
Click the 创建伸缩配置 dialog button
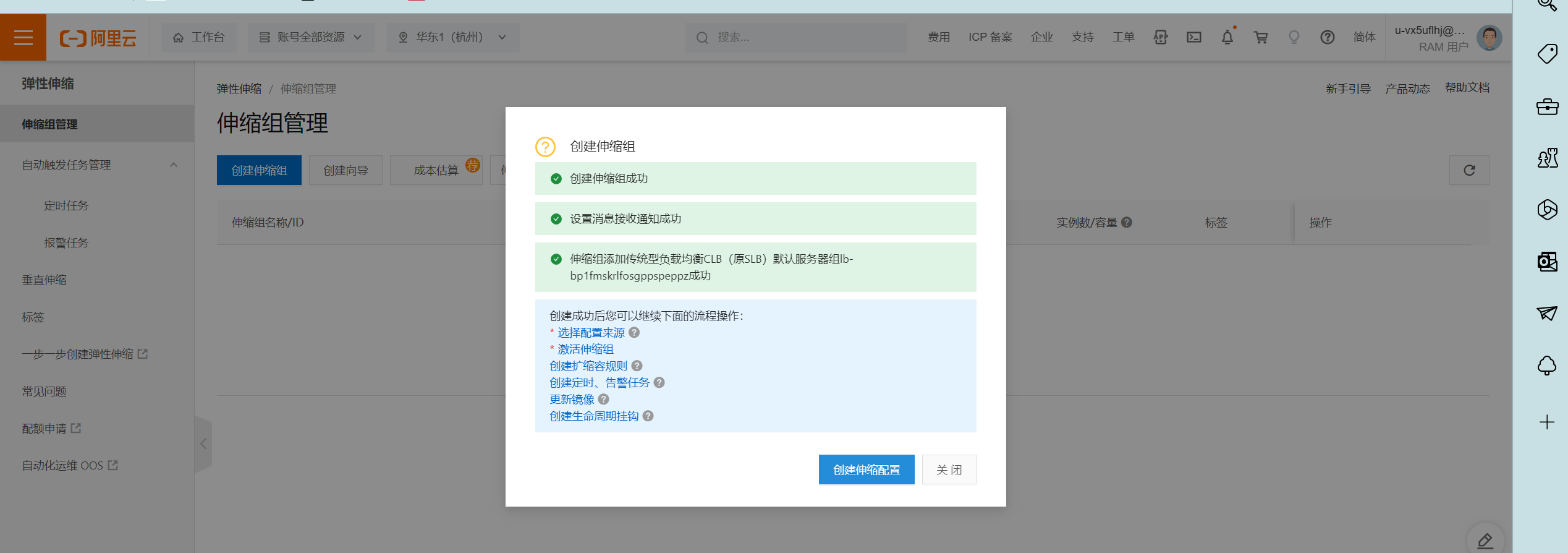[x=867, y=469]
